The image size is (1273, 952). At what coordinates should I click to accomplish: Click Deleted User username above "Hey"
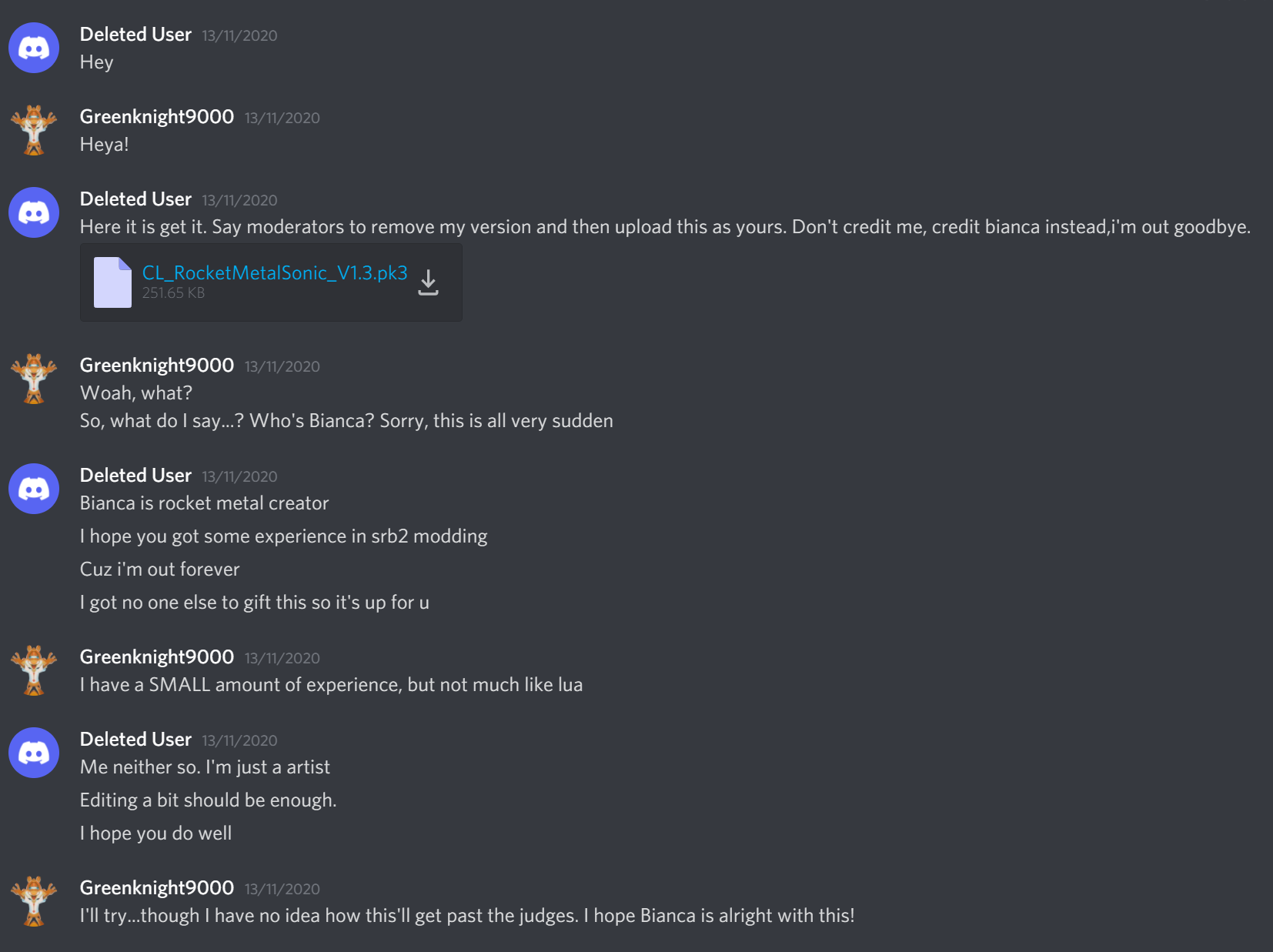135,35
